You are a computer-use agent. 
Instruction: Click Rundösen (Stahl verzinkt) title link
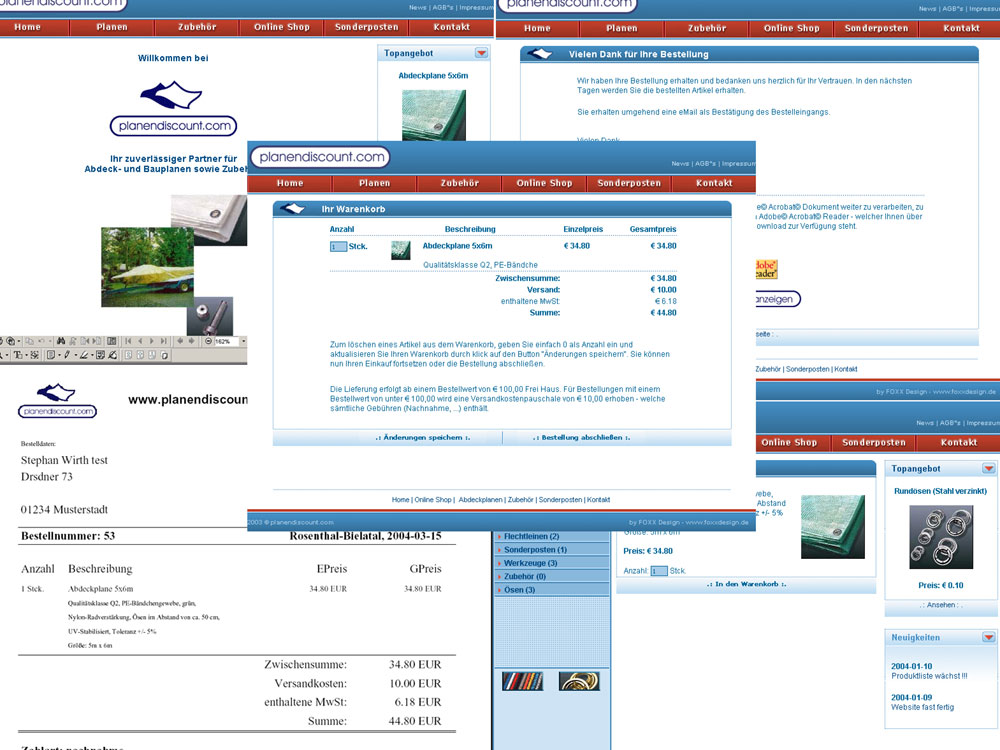pos(940,491)
